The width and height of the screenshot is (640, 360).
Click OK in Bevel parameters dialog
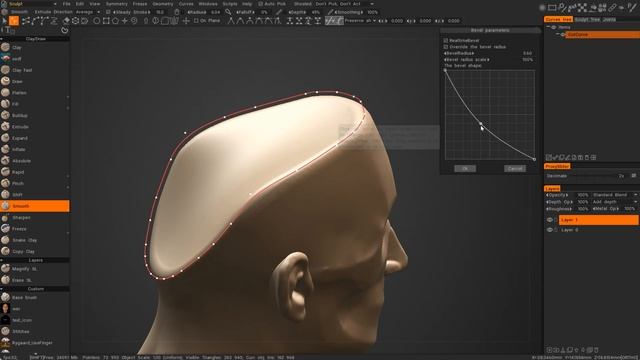tap(465, 169)
